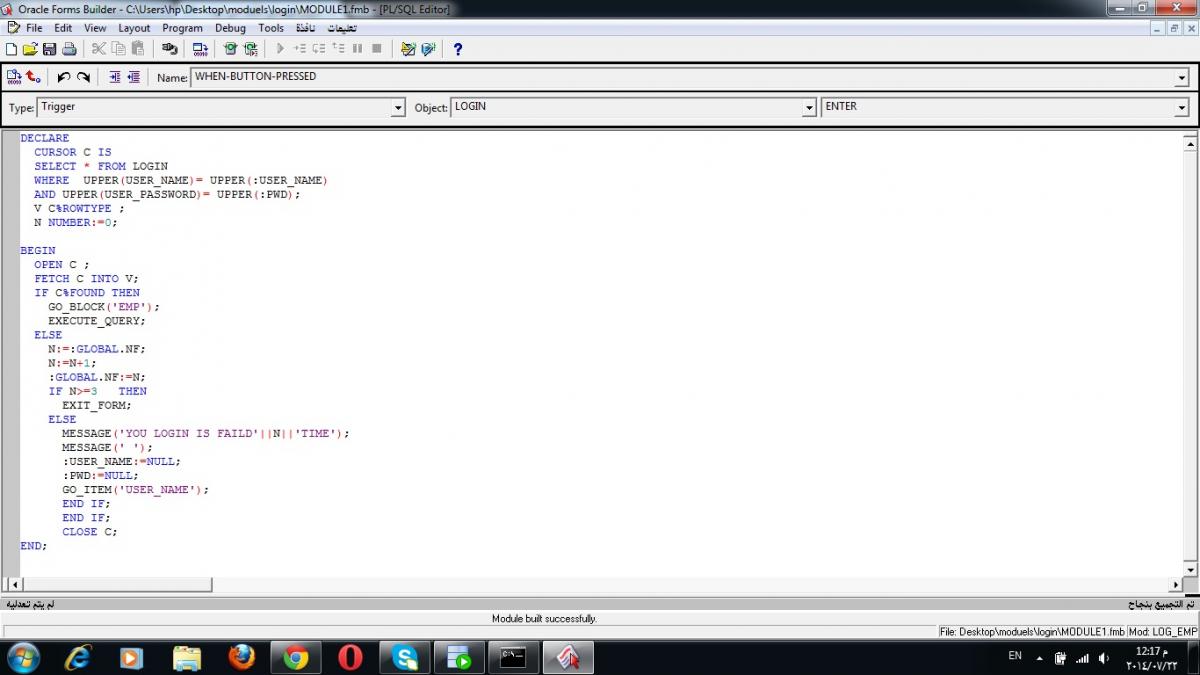Open the Type dropdown showing Trigger
The width and height of the screenshot is (1200, 675).
click(x=397, y=108)
